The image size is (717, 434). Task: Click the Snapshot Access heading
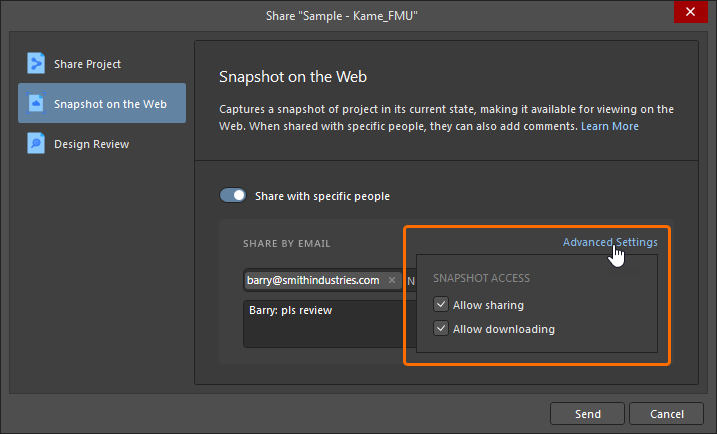click(x=481, y=278)
